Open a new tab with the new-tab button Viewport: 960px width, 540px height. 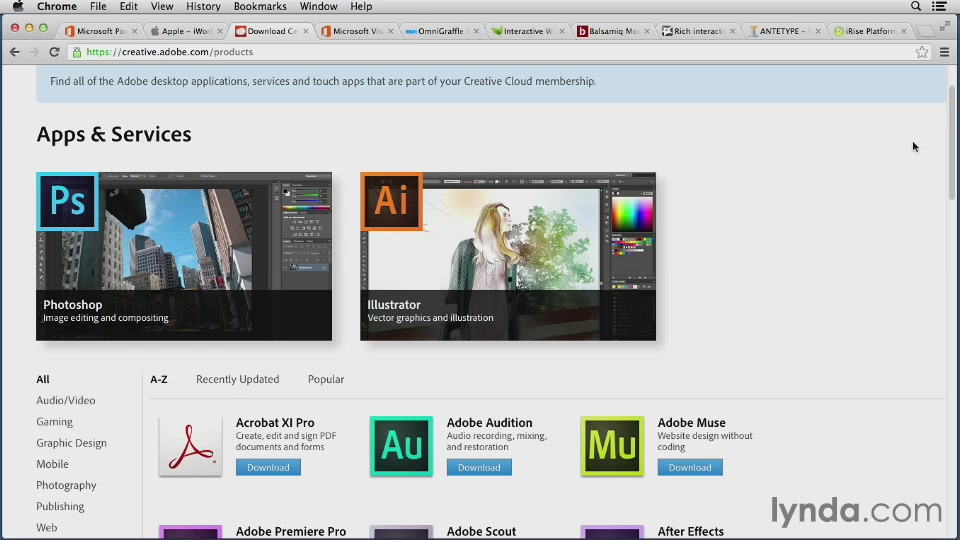(924, 31)
